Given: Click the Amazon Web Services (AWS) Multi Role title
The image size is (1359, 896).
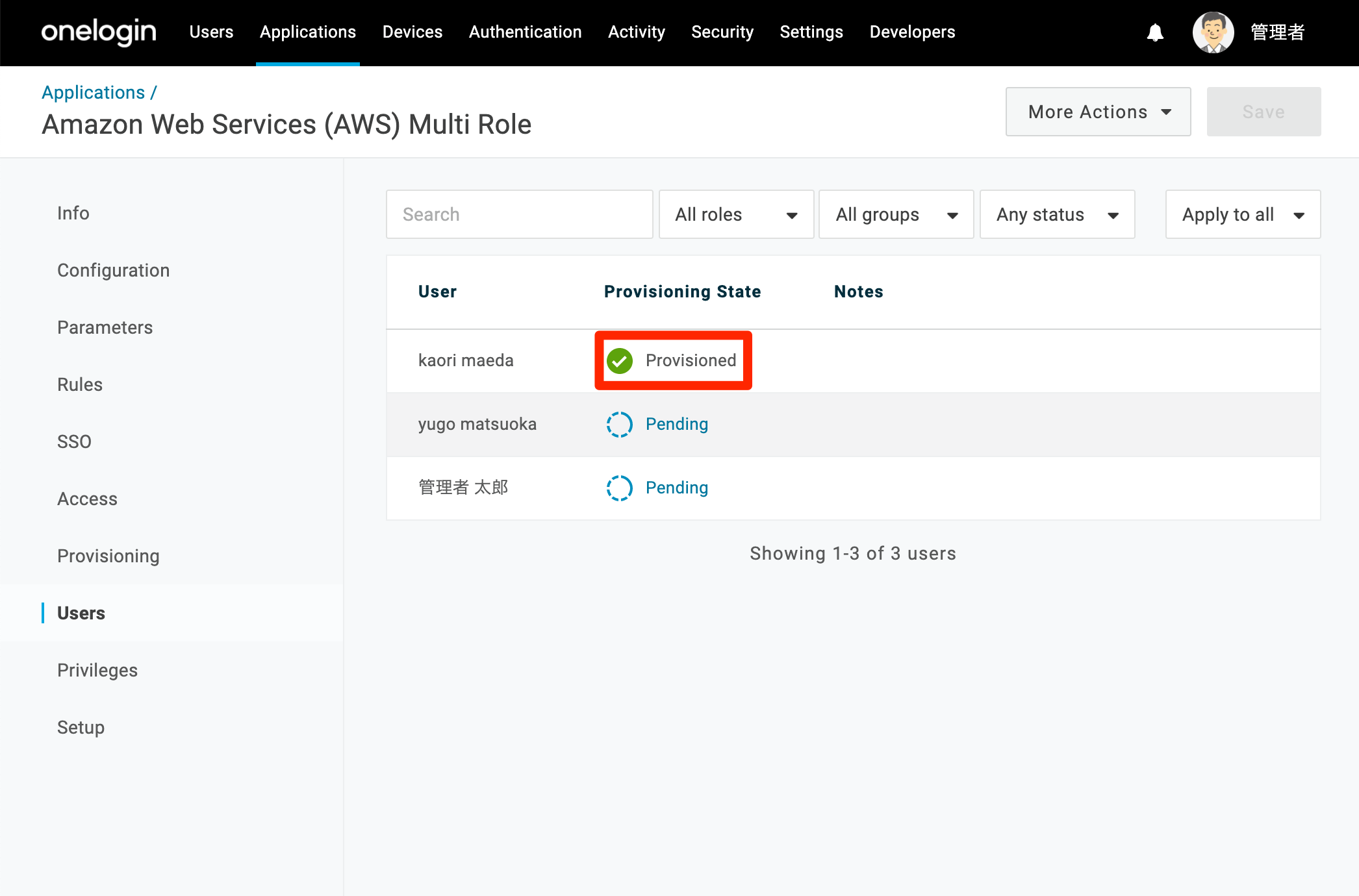Looking at the screenshot, I should [x=286, y=125].
